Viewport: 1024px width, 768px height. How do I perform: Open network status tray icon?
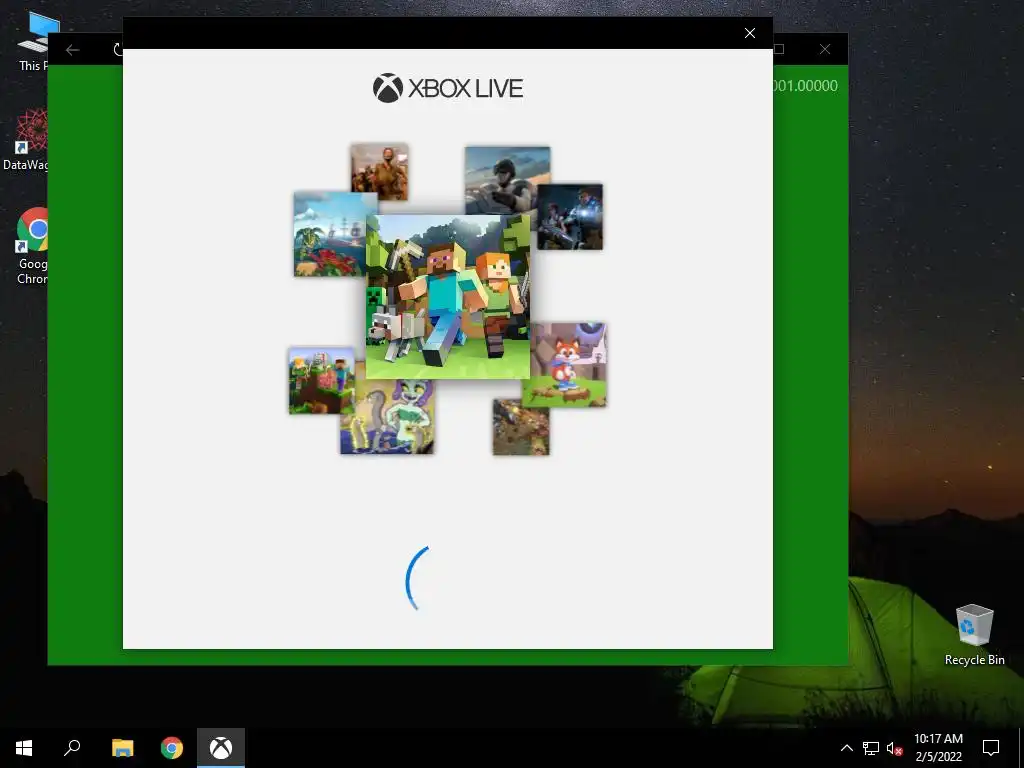pyautogui.click(x=871, y=748)
